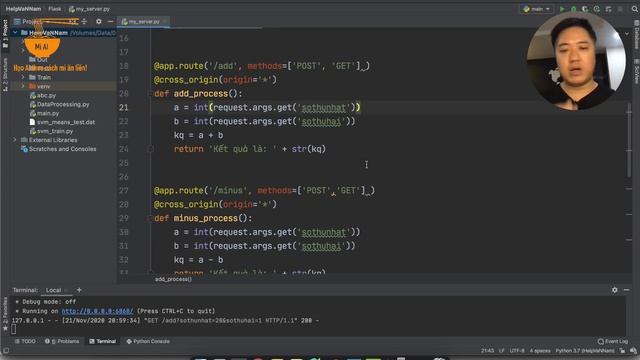
Task: Click my_server.py breadcrumb in the navigation bar
Action: pos(89,9)
